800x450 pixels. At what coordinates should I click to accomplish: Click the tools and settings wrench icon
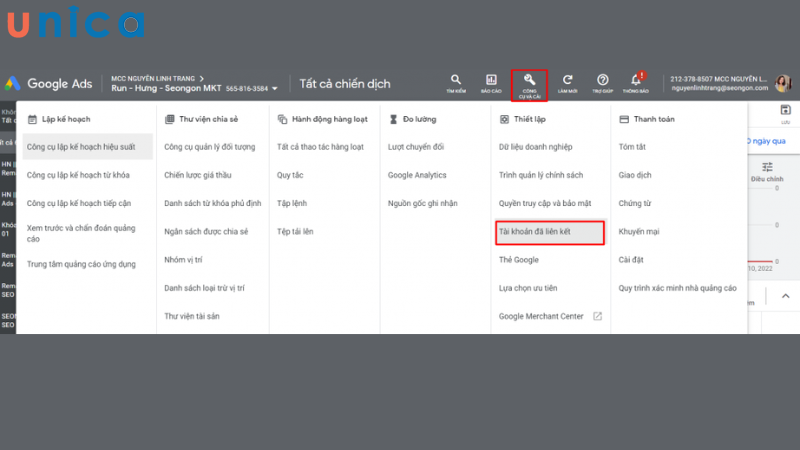[529, 80]
